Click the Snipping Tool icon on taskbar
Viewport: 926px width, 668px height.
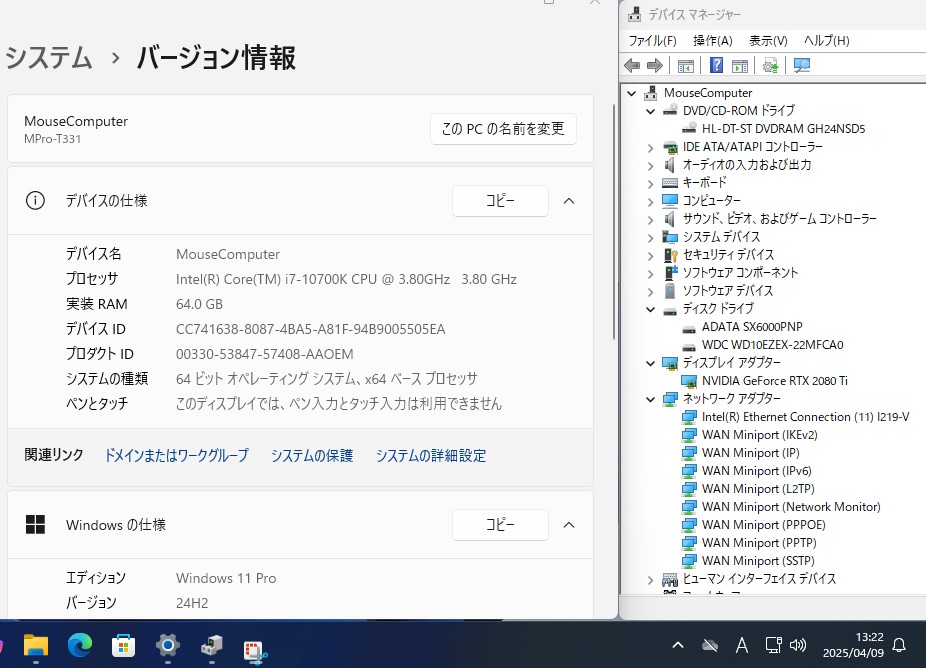tap(255, 651)
